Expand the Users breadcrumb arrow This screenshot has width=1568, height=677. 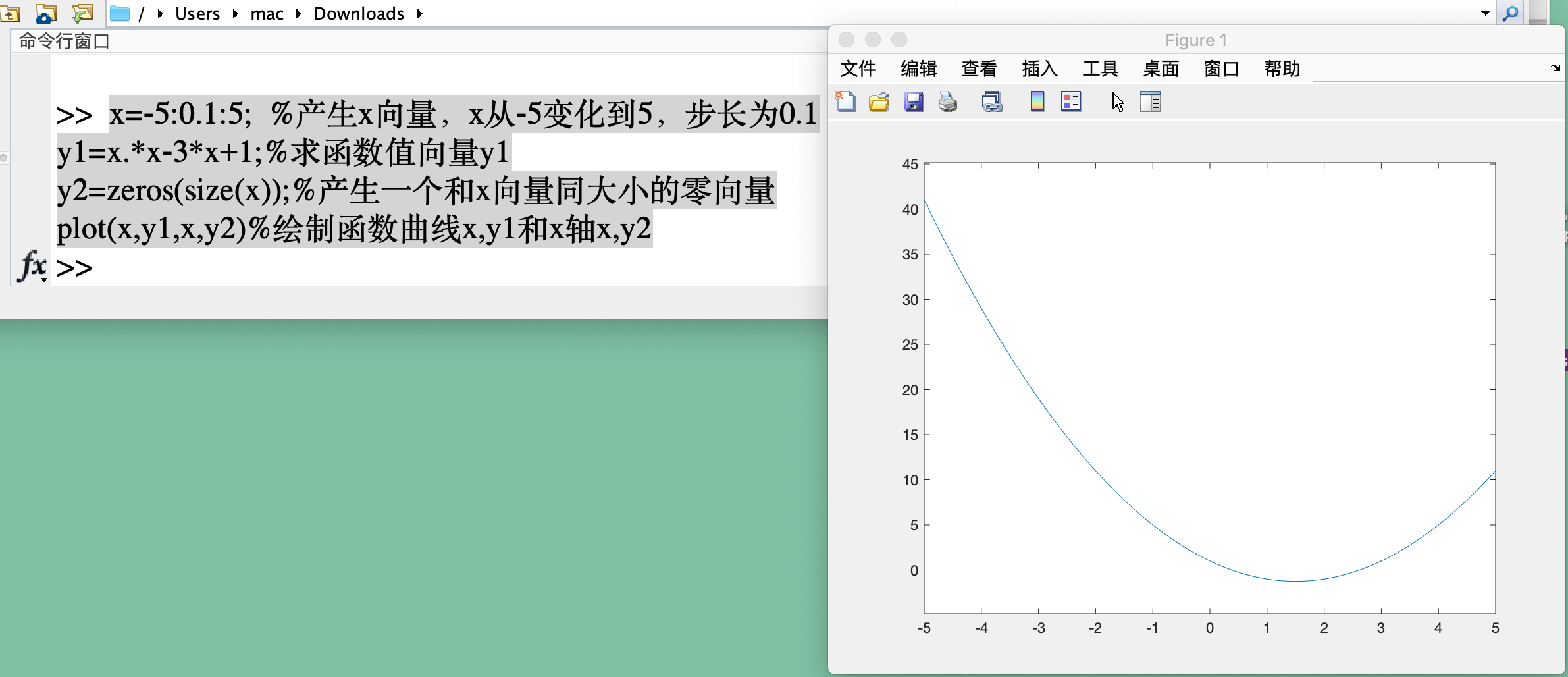[x=236, y=13]
